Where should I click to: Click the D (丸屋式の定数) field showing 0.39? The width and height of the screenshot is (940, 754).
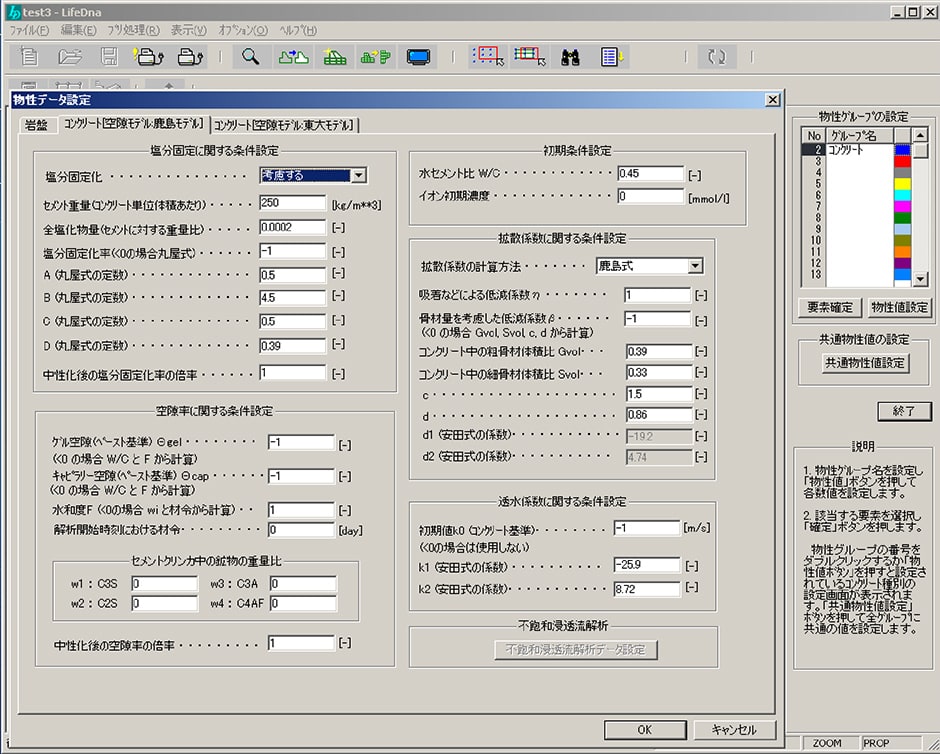tap(293, 346)
